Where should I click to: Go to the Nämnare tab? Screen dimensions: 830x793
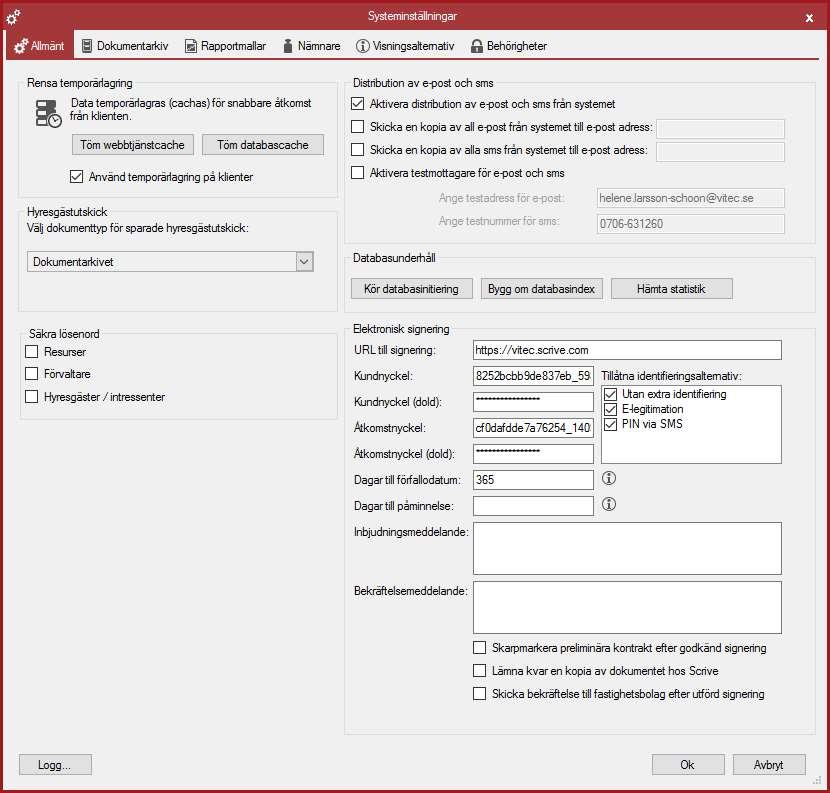(x=312, y=46)
